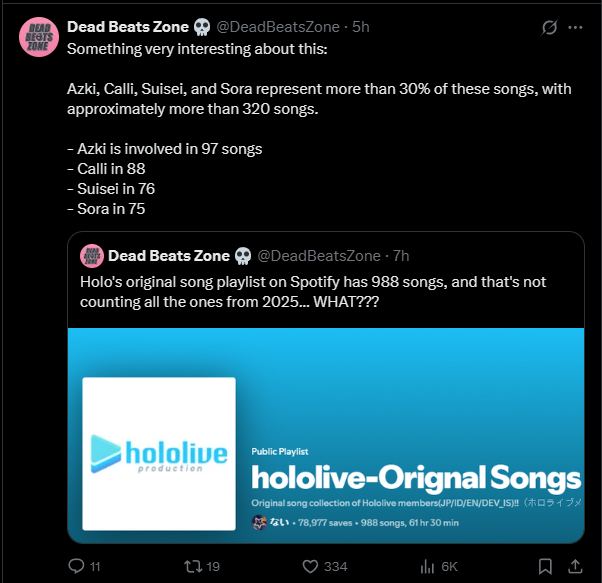Image resolution: width=602 pixels, height=583 pixels.
Task: Open the hololive-Orignal Songs playlist title
Action: [x=416, y=477]
